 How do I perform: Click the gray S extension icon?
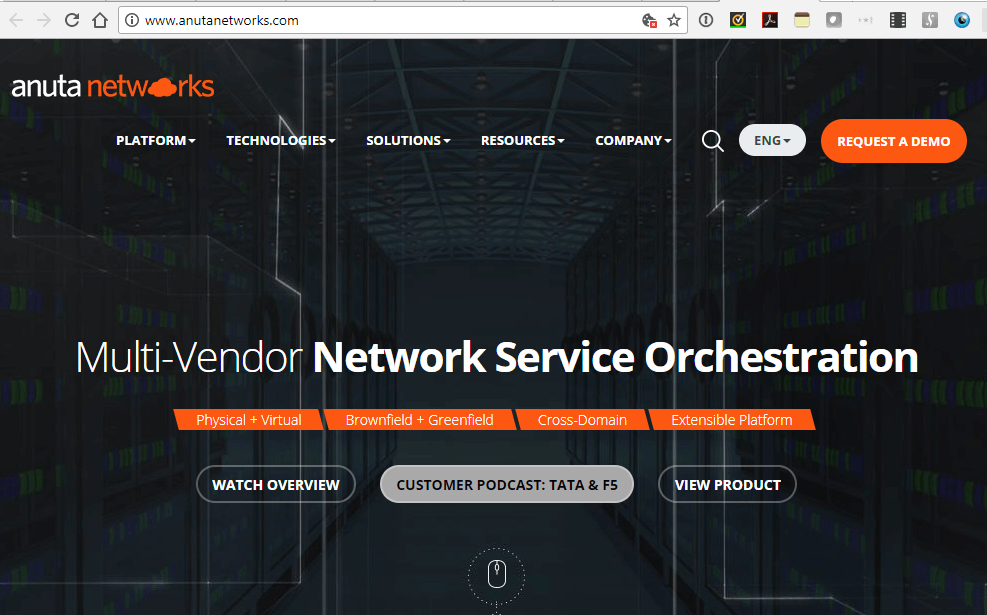(x=930, y=19)
